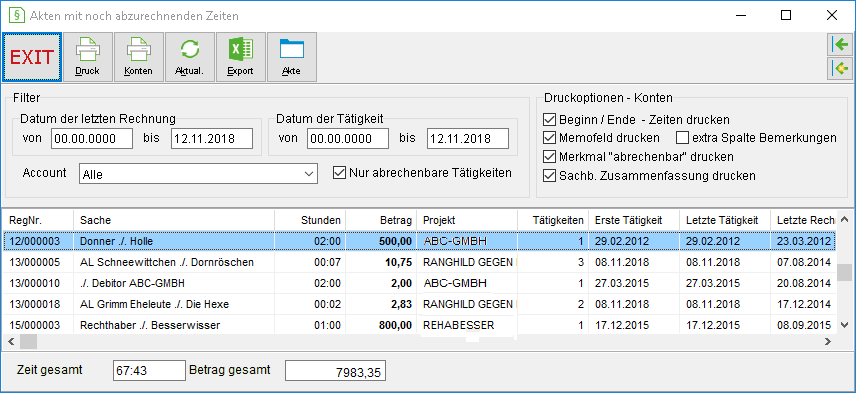Select row 'Rechthaber ./. Besserwisser'
The width and height of the screenshot is (856, 394).
(419, 325)
